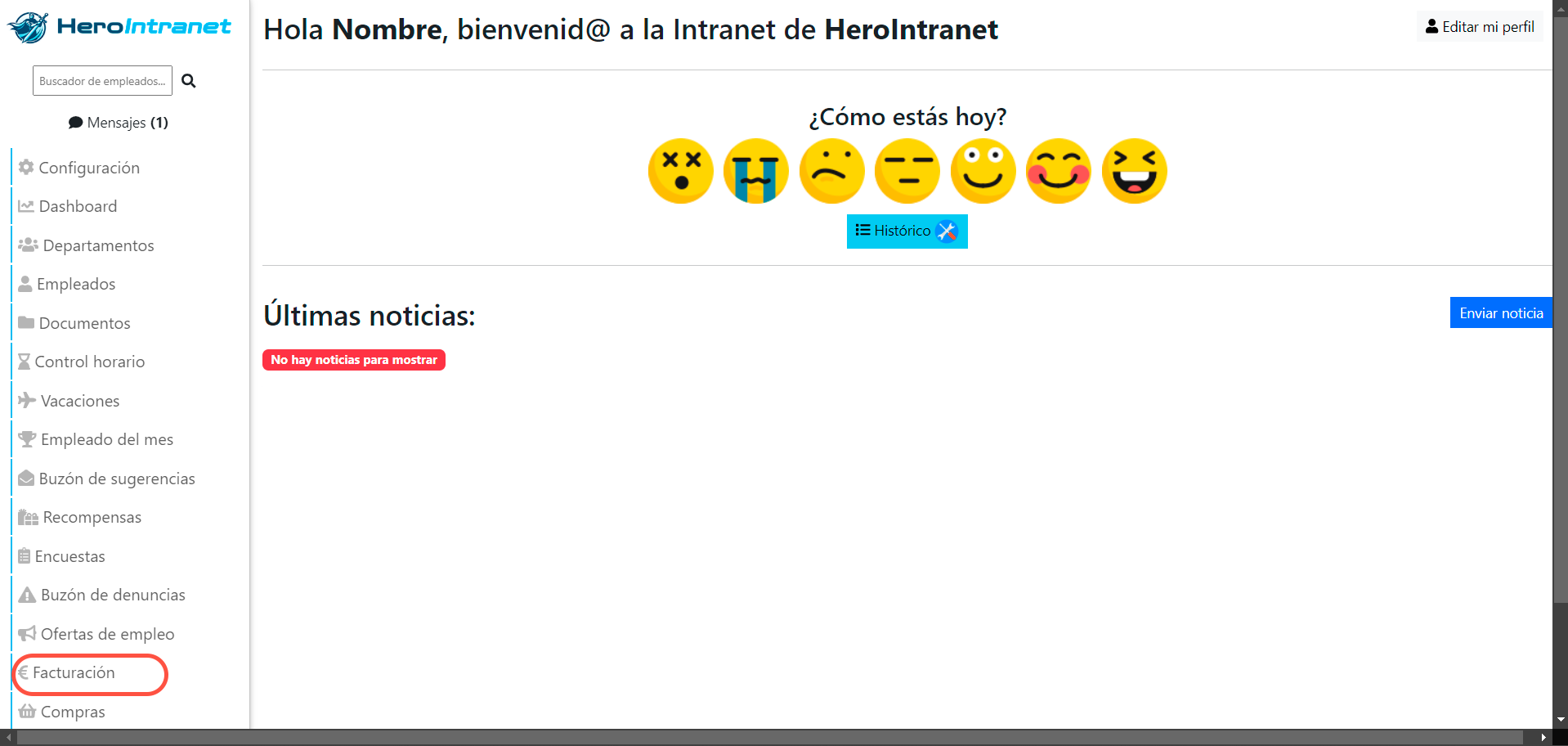The width and height of the screenshot is (1568, 746).
Task: Click the Buzón de sugerencias envelope icon
Action: click(x=26, y=478)
